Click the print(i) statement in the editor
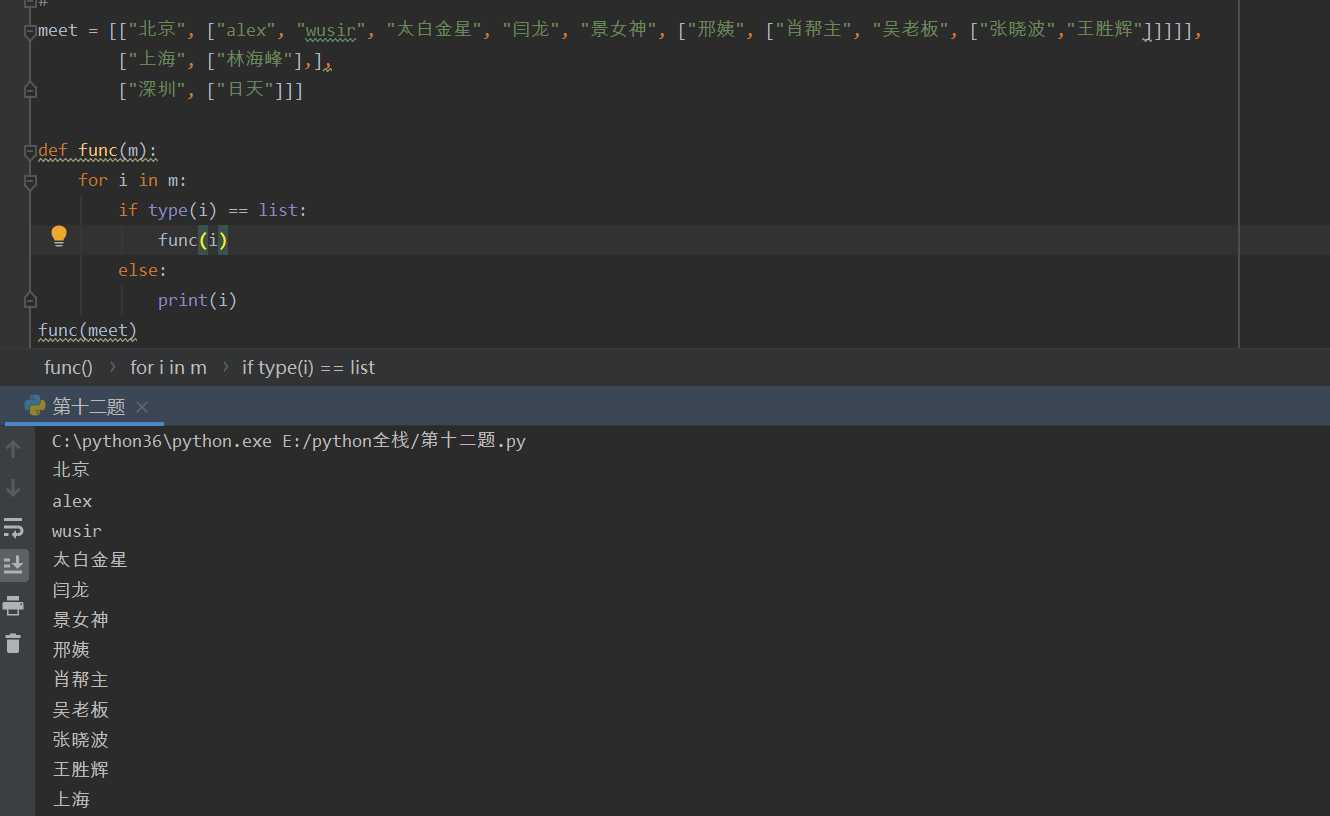Screen dimensions: 1330x816 tap(197, 300)
